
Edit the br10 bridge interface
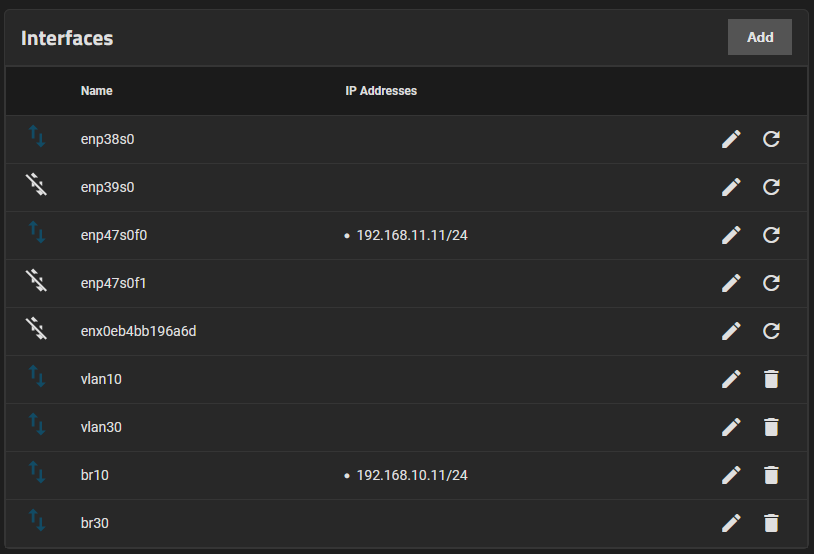(x=731, y=475)
